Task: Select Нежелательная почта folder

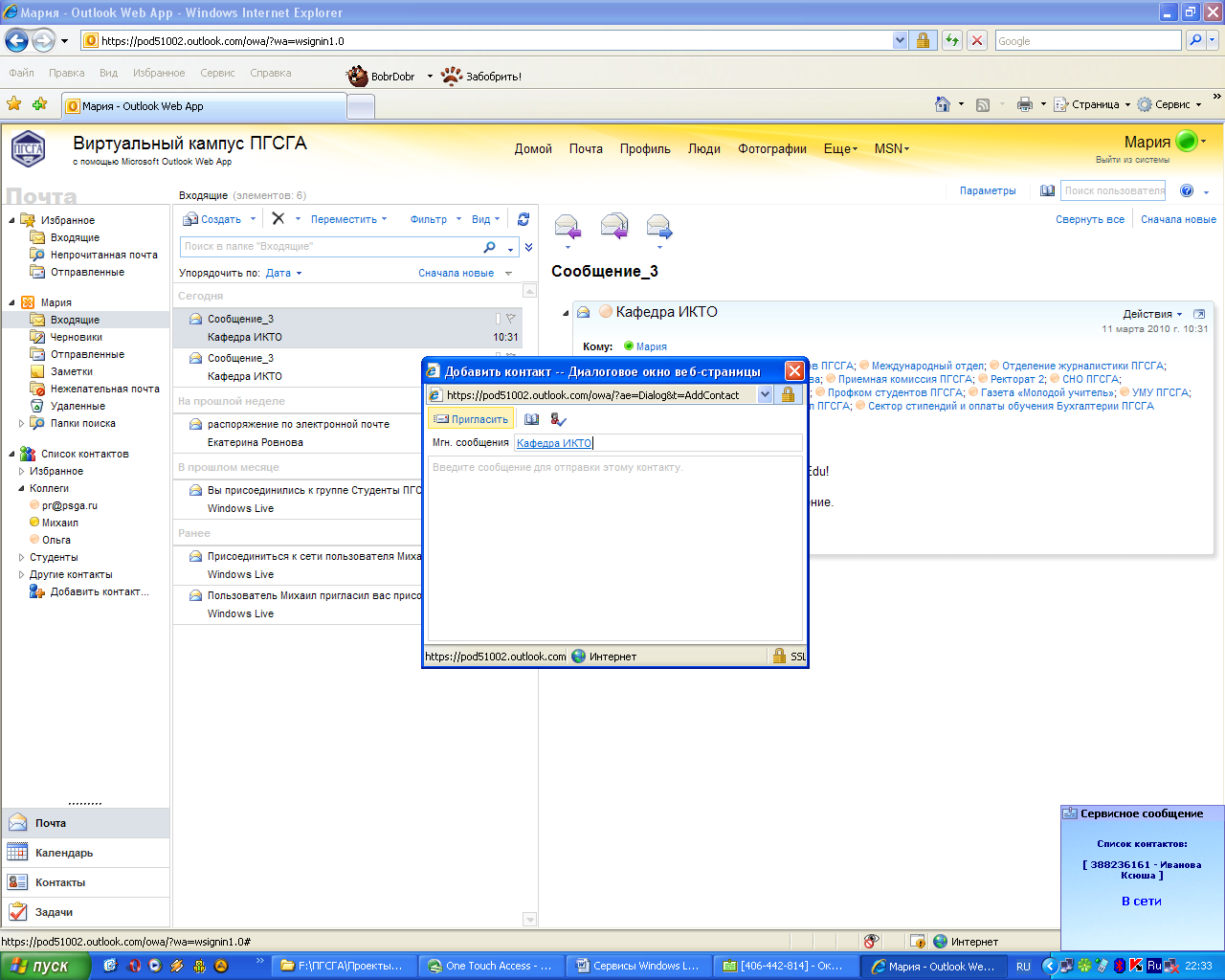Action: tap(105, 389)
